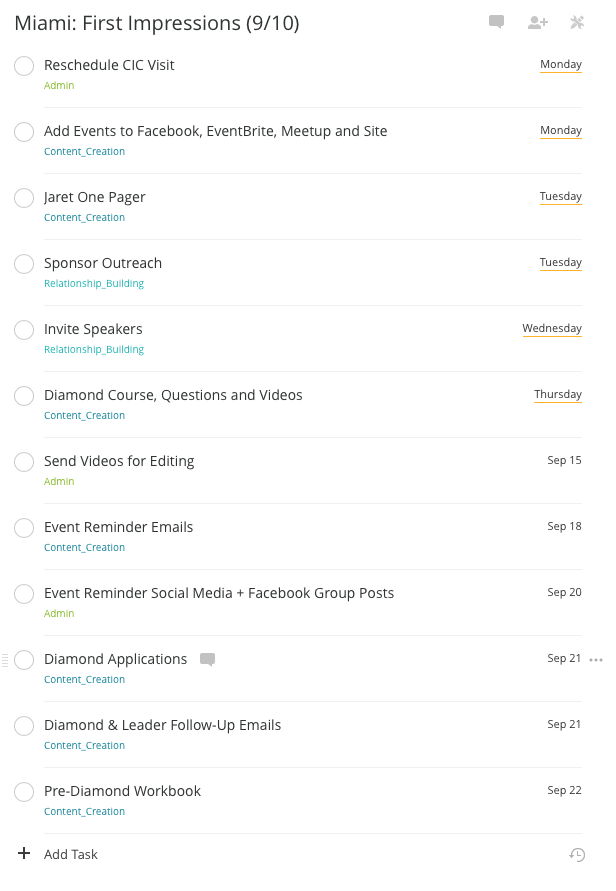616x891 pixels.
Task: Select project title Miami: First Impressions
Action: [x=157, y=23]
